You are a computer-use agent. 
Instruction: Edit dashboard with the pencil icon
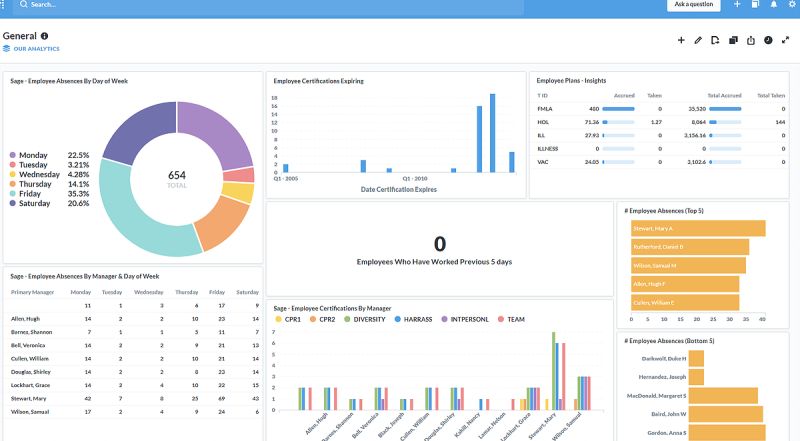(x=698, y=40)
